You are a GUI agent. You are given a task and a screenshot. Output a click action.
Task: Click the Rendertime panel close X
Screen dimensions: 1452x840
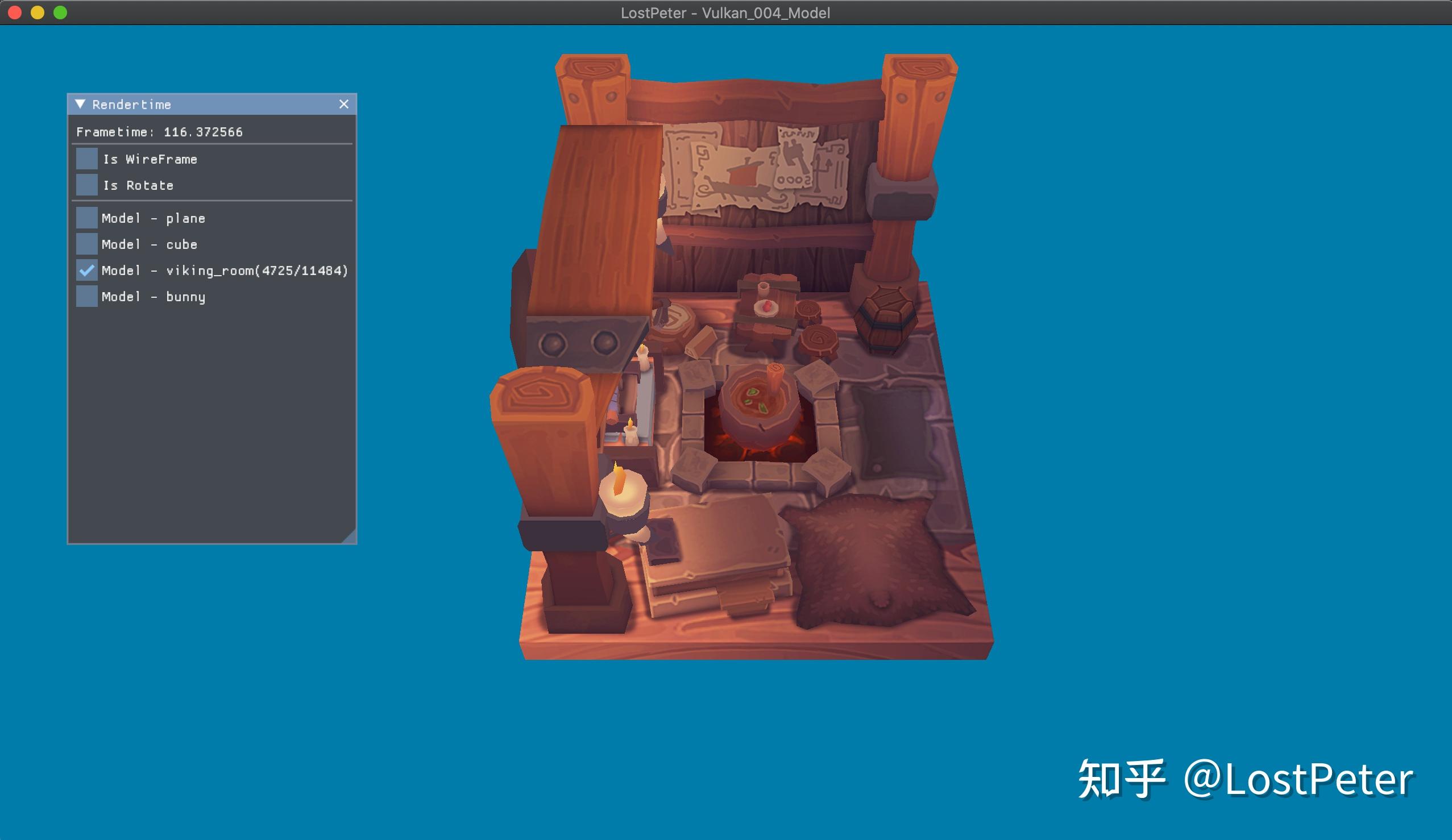click(x=344, y=104)
